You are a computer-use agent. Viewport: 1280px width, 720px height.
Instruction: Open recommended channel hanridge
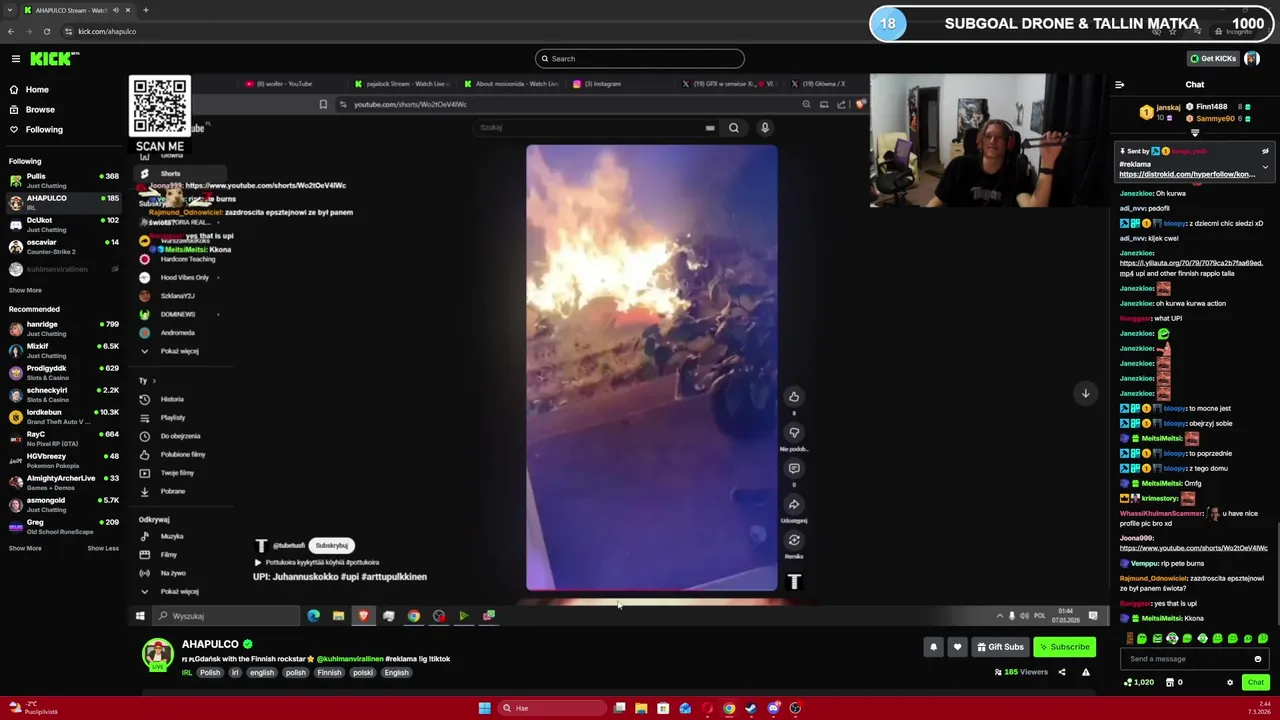pyautogui.click(x=63, y=329)
